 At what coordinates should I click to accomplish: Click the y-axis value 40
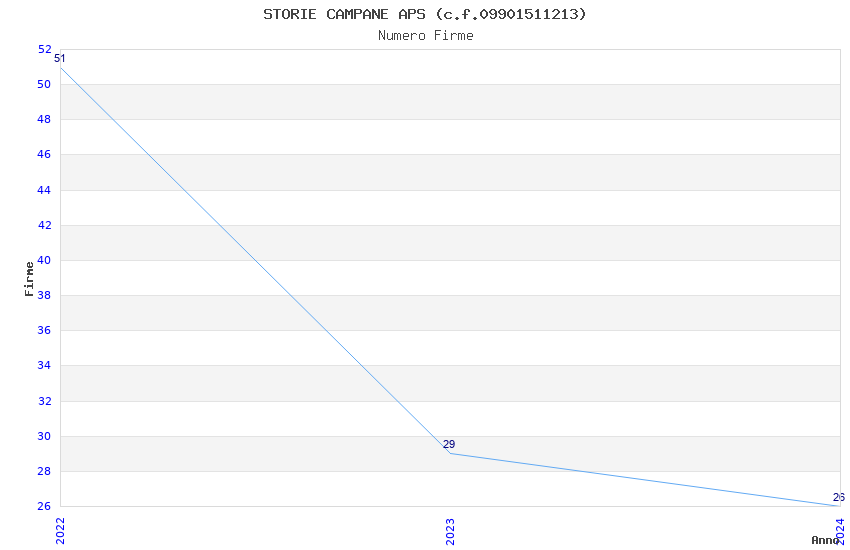(x=44, y=260)
